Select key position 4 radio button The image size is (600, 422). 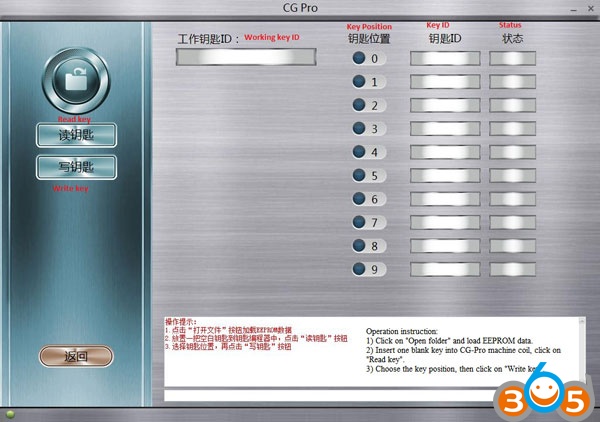click(x=359, y=152)
